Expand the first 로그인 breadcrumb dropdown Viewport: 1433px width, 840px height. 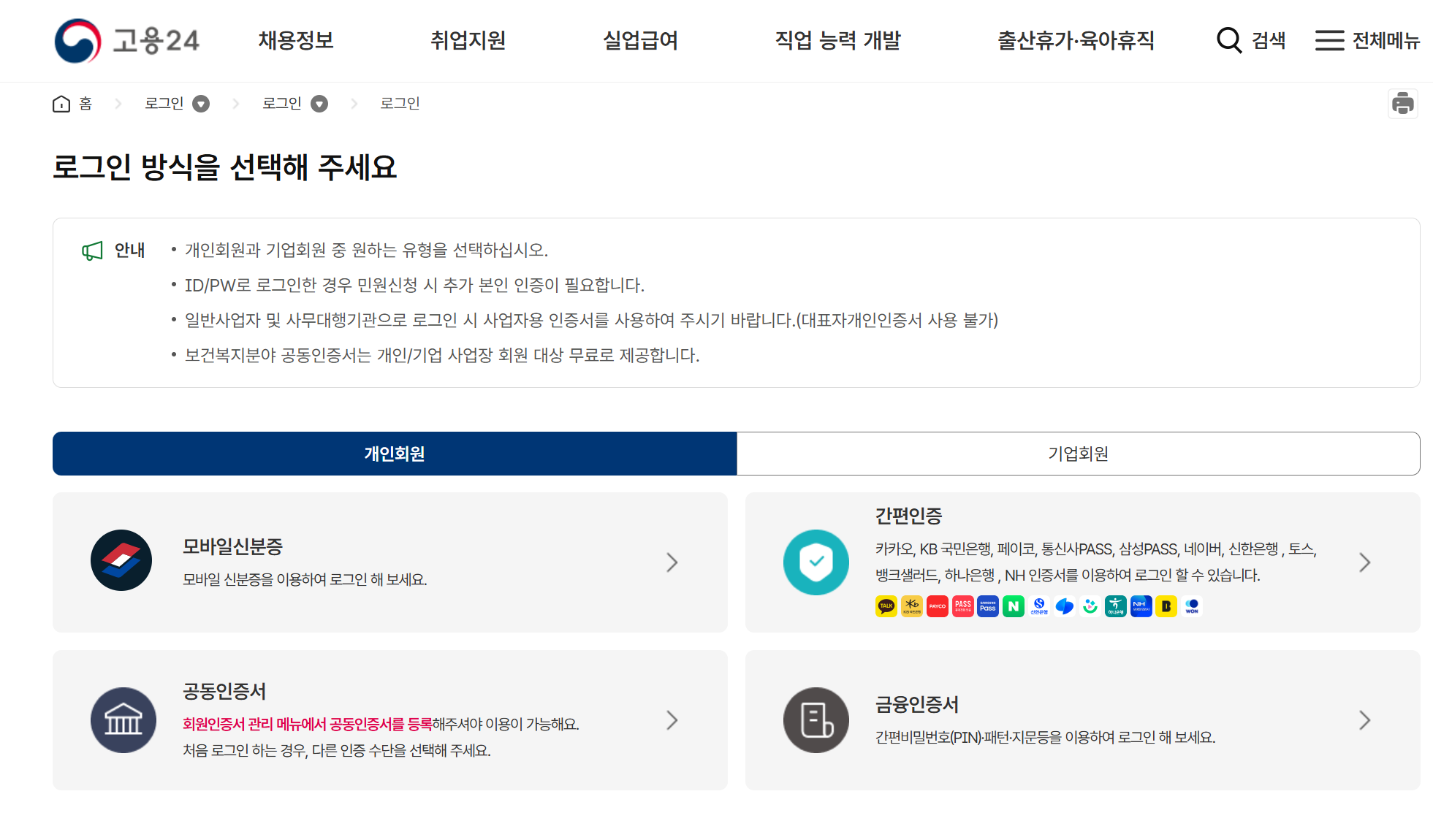point(201,104)
